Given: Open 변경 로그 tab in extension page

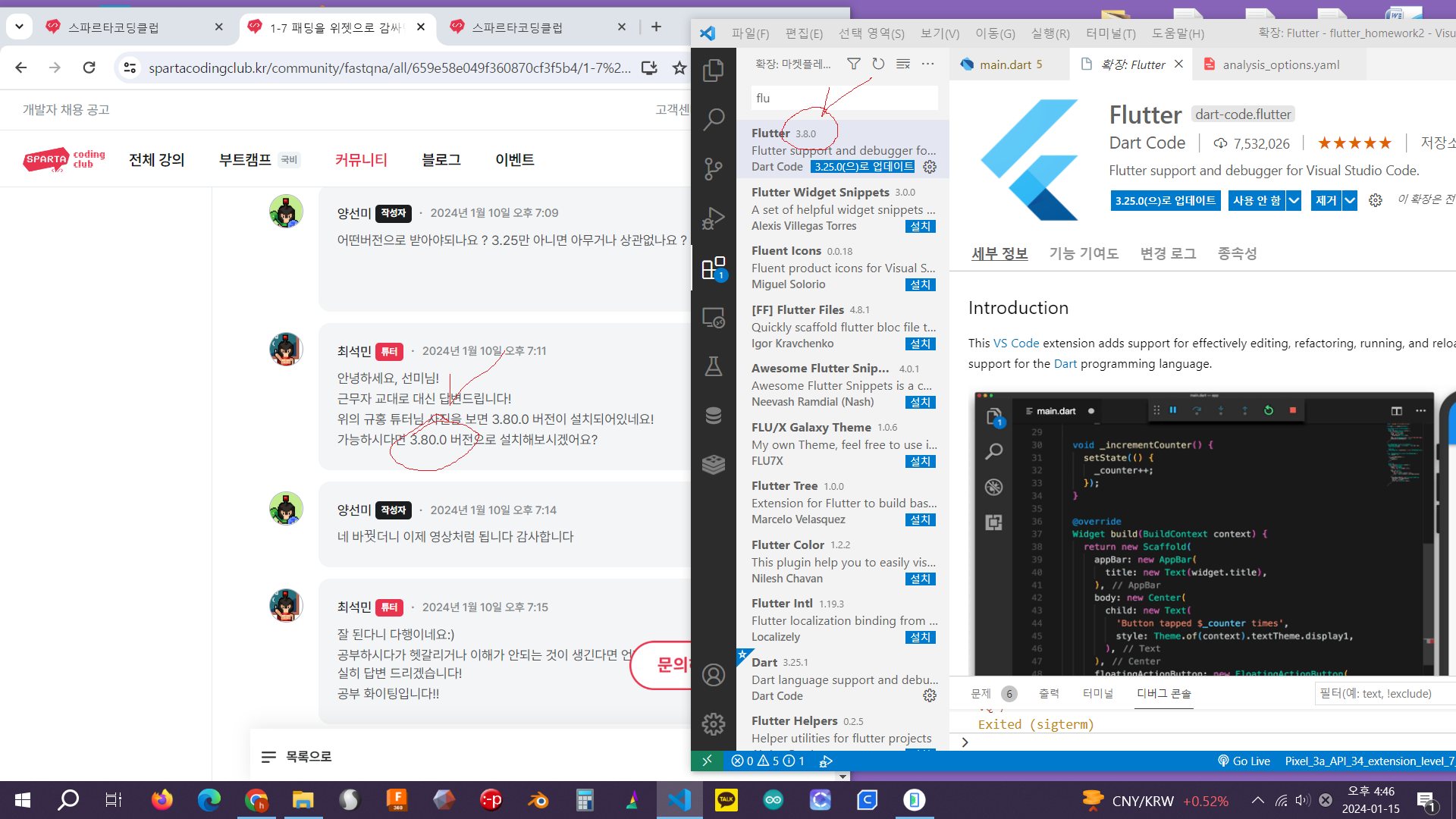Looking at the screenshot, I should click(x=1168, y=253).
